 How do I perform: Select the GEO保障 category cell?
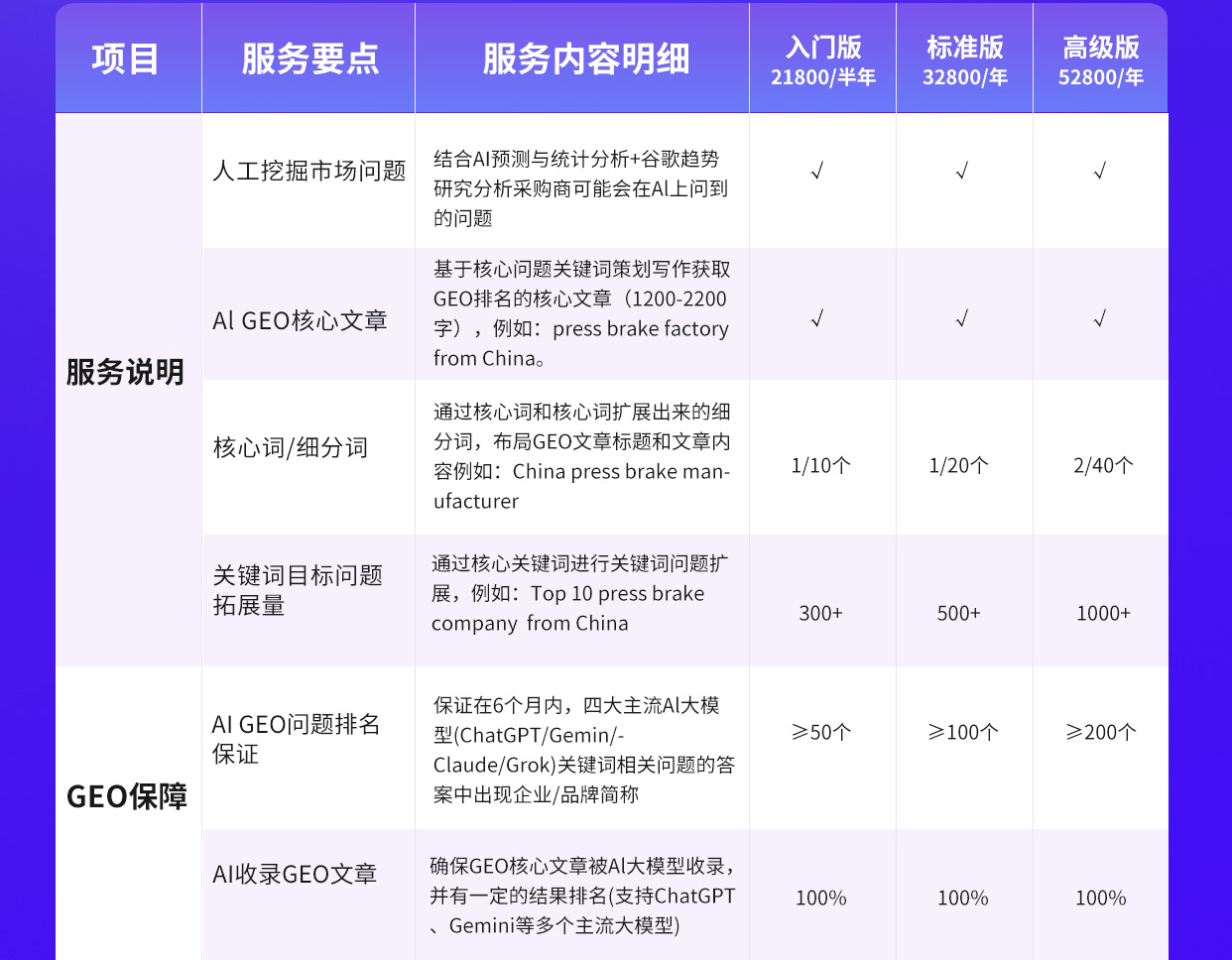pos(127,796)
